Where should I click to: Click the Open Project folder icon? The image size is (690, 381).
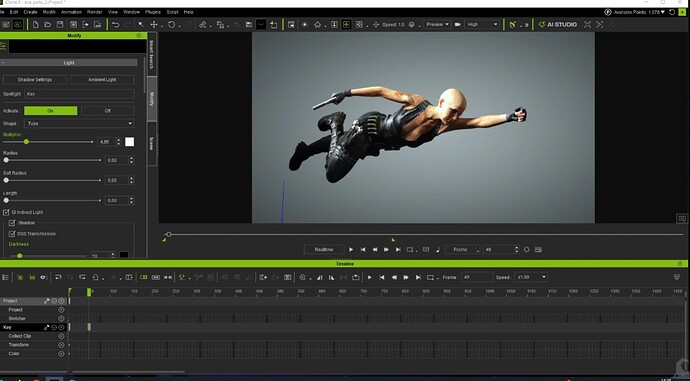tap(48, 25)
